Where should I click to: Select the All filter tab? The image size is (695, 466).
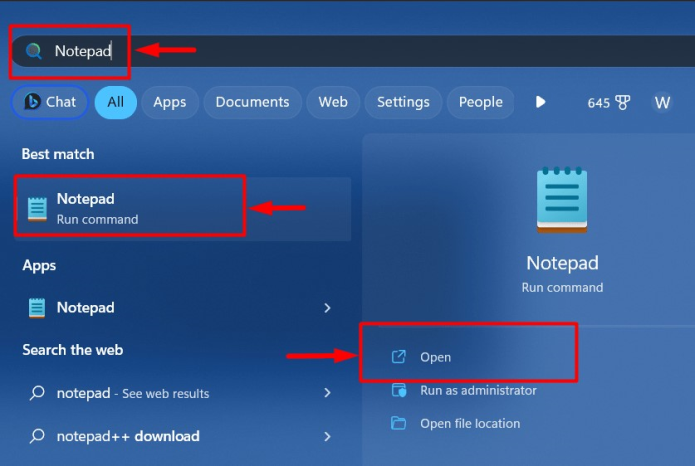[x=115, y=102]
